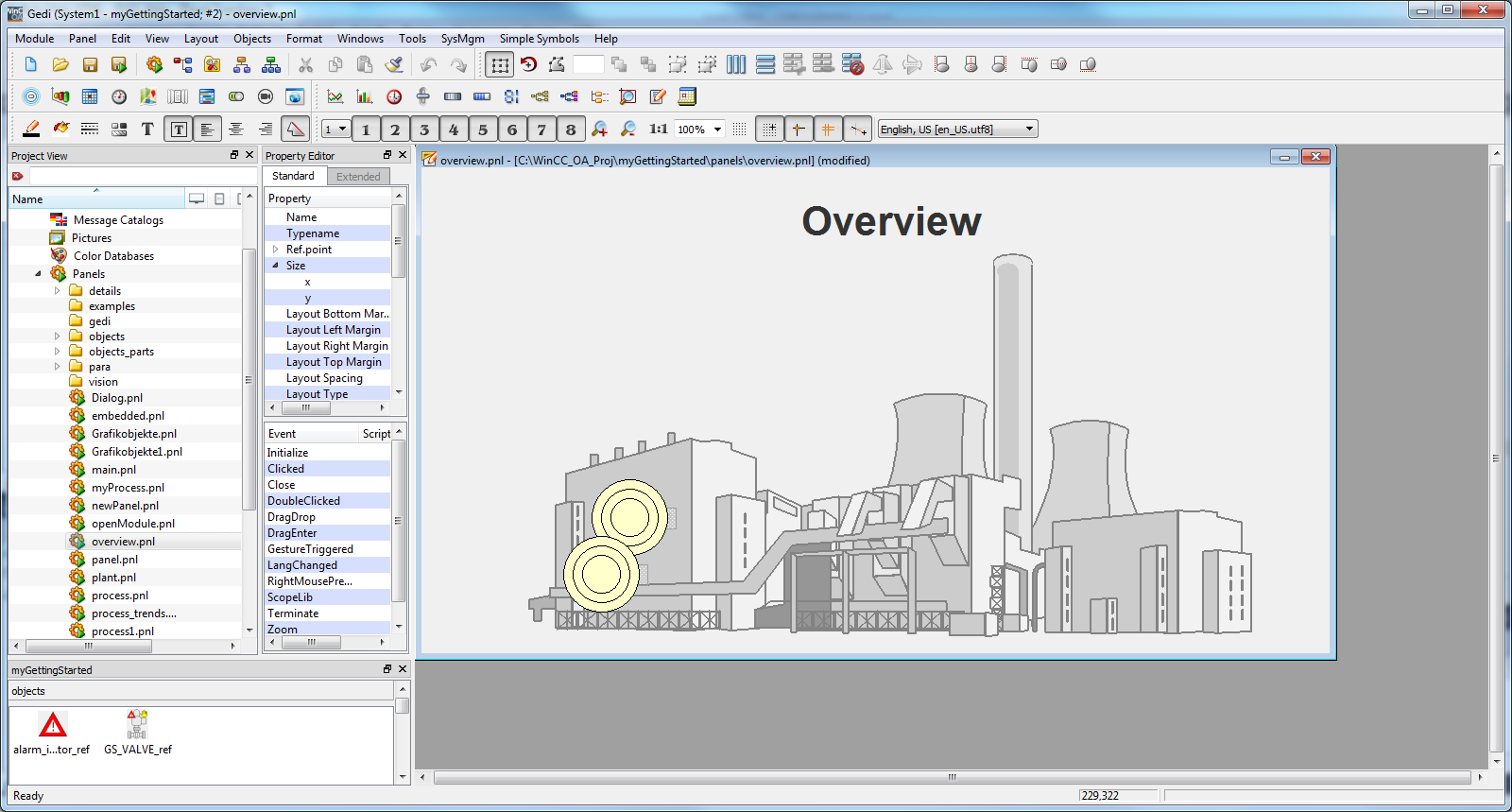Click the rotate object icon
Viewport: 1512px width, 812px height.
528,65
